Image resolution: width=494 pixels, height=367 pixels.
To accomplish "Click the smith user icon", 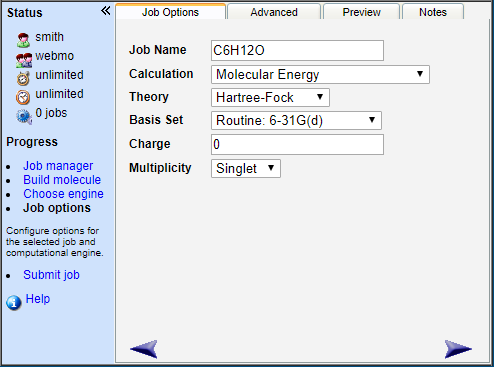I will (x=23, y=40).
